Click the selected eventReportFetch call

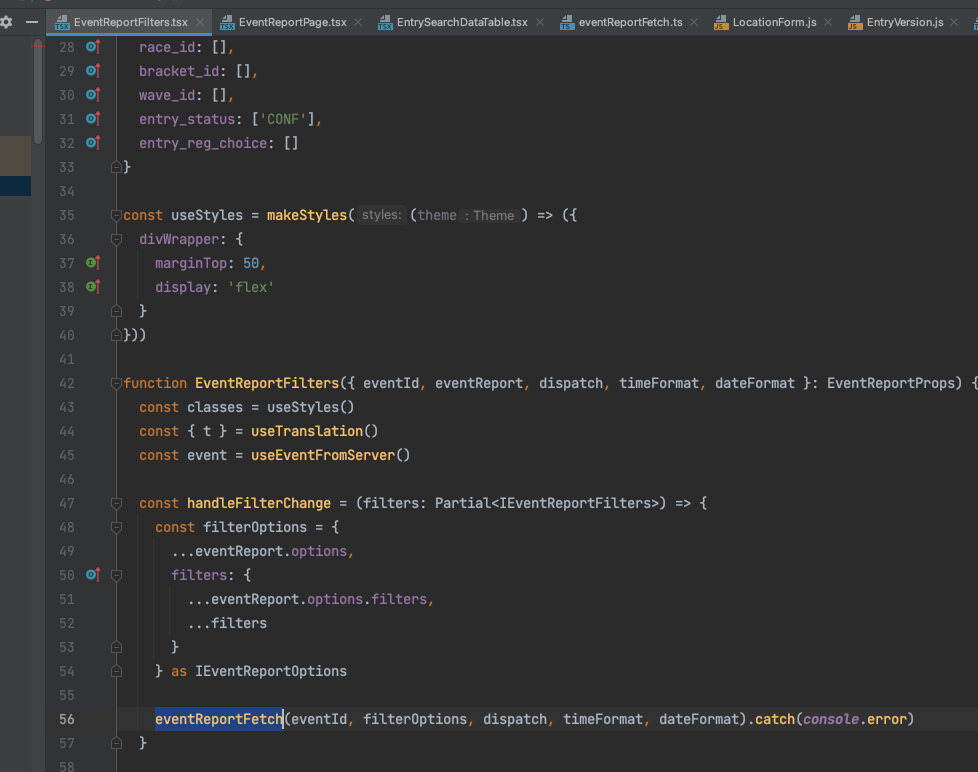click(x=219, y=719)
